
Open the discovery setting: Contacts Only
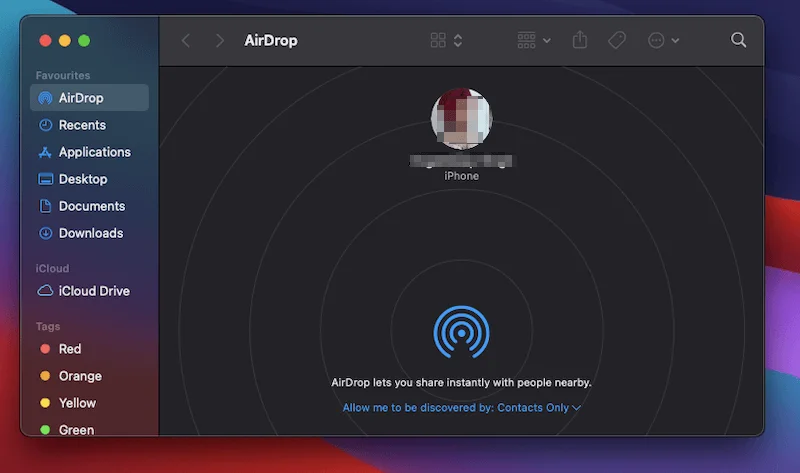(462, 408)
